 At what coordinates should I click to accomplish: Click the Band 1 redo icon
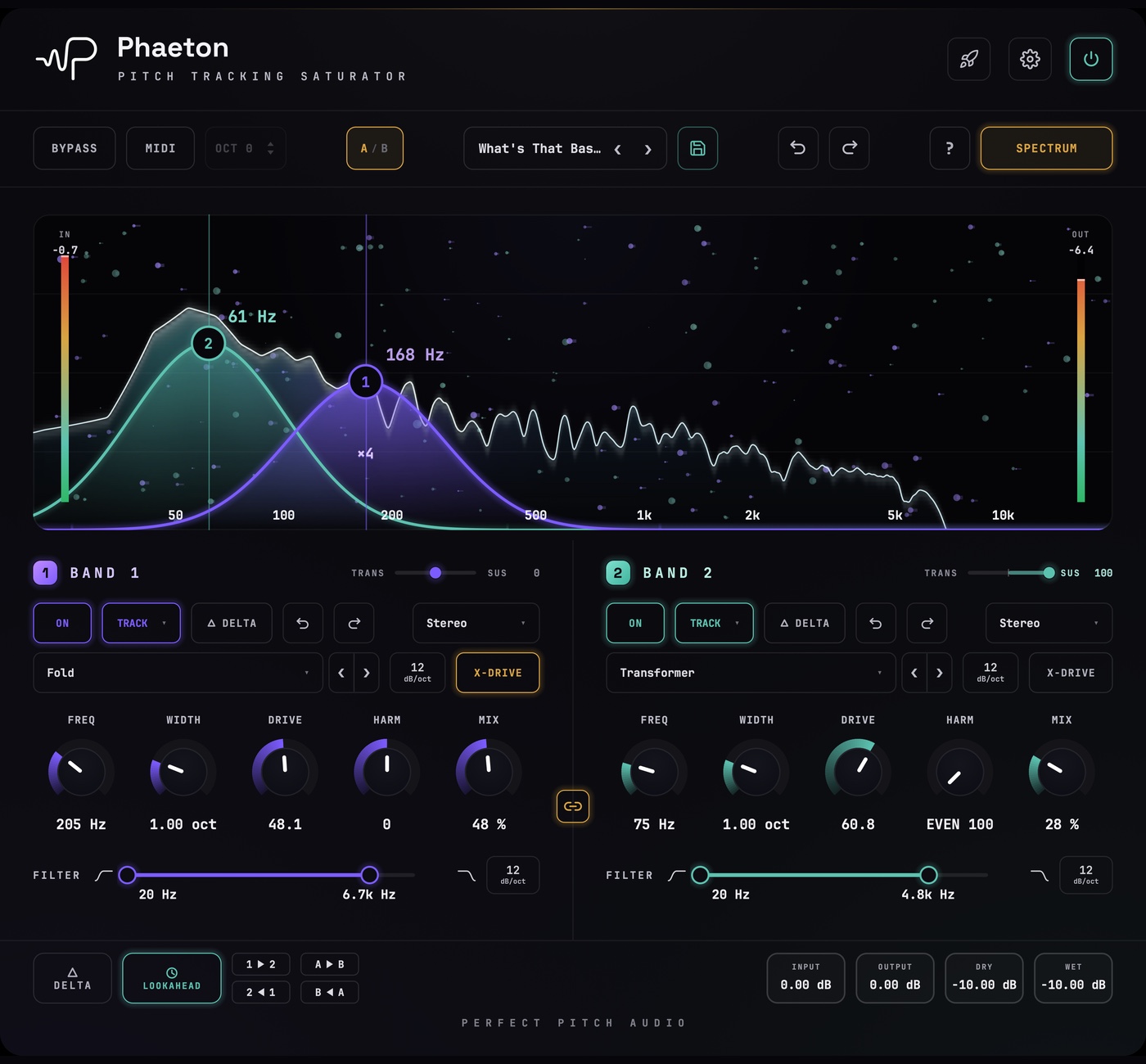[x=354, y=623]
